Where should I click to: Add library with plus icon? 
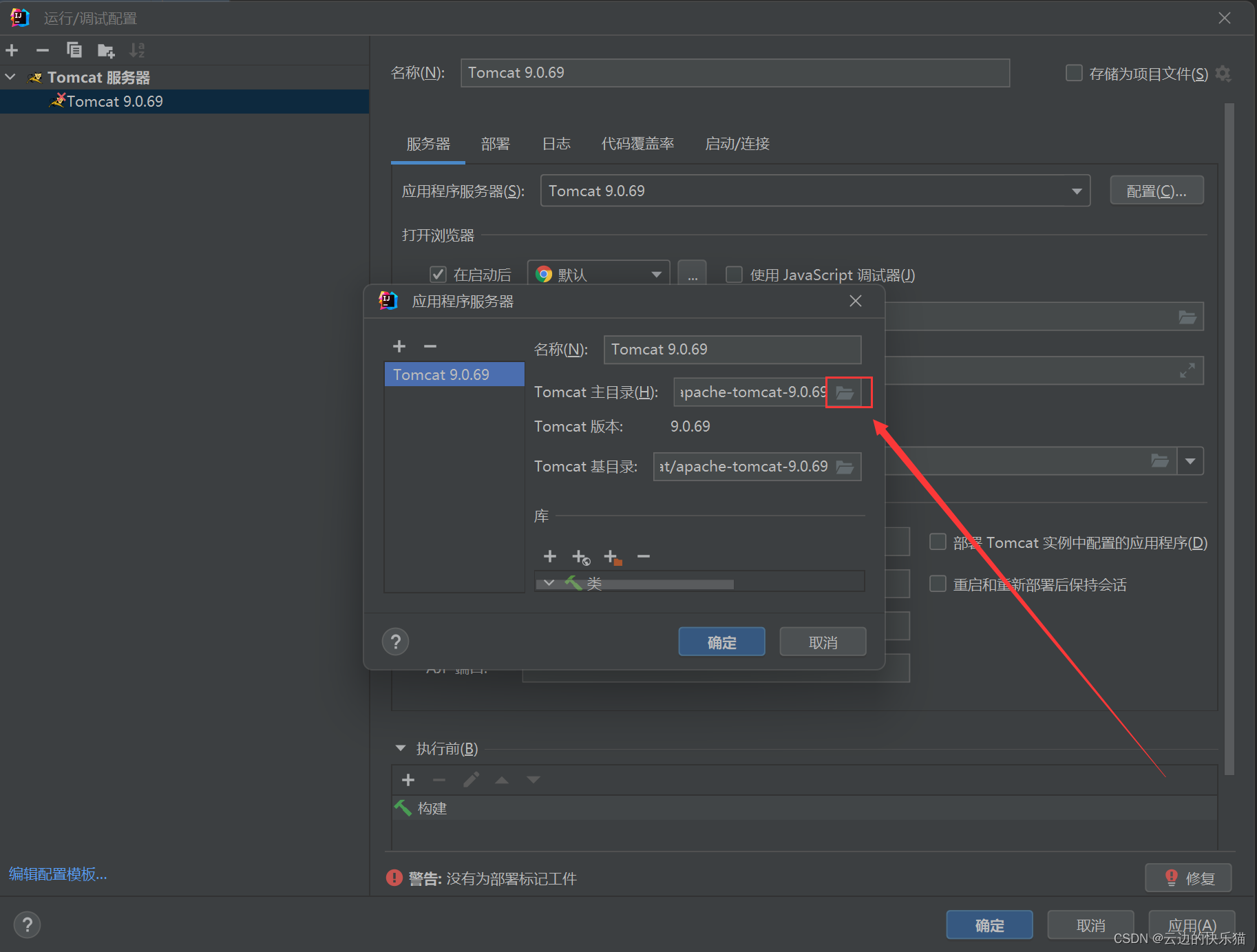click(x=550, y=556)
